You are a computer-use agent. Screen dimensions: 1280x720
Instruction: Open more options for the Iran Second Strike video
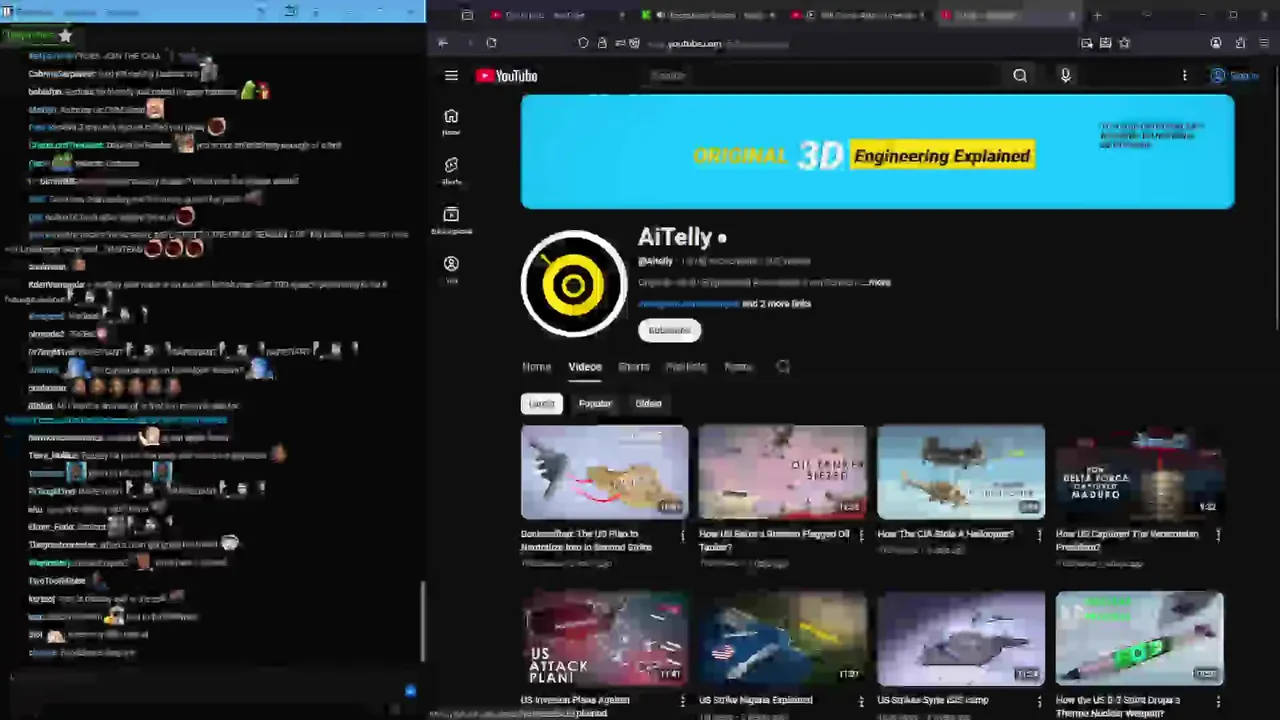[683, 536]
